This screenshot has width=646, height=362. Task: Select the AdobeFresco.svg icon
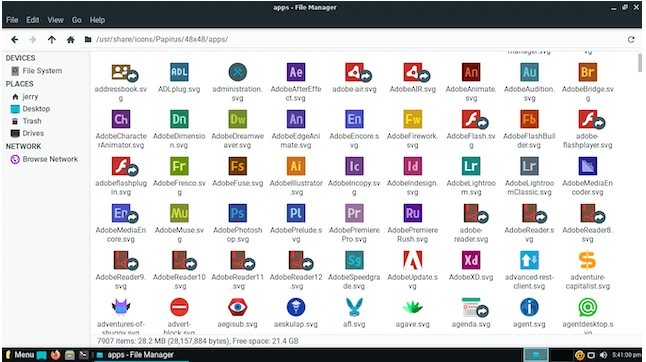coord(179,166)
